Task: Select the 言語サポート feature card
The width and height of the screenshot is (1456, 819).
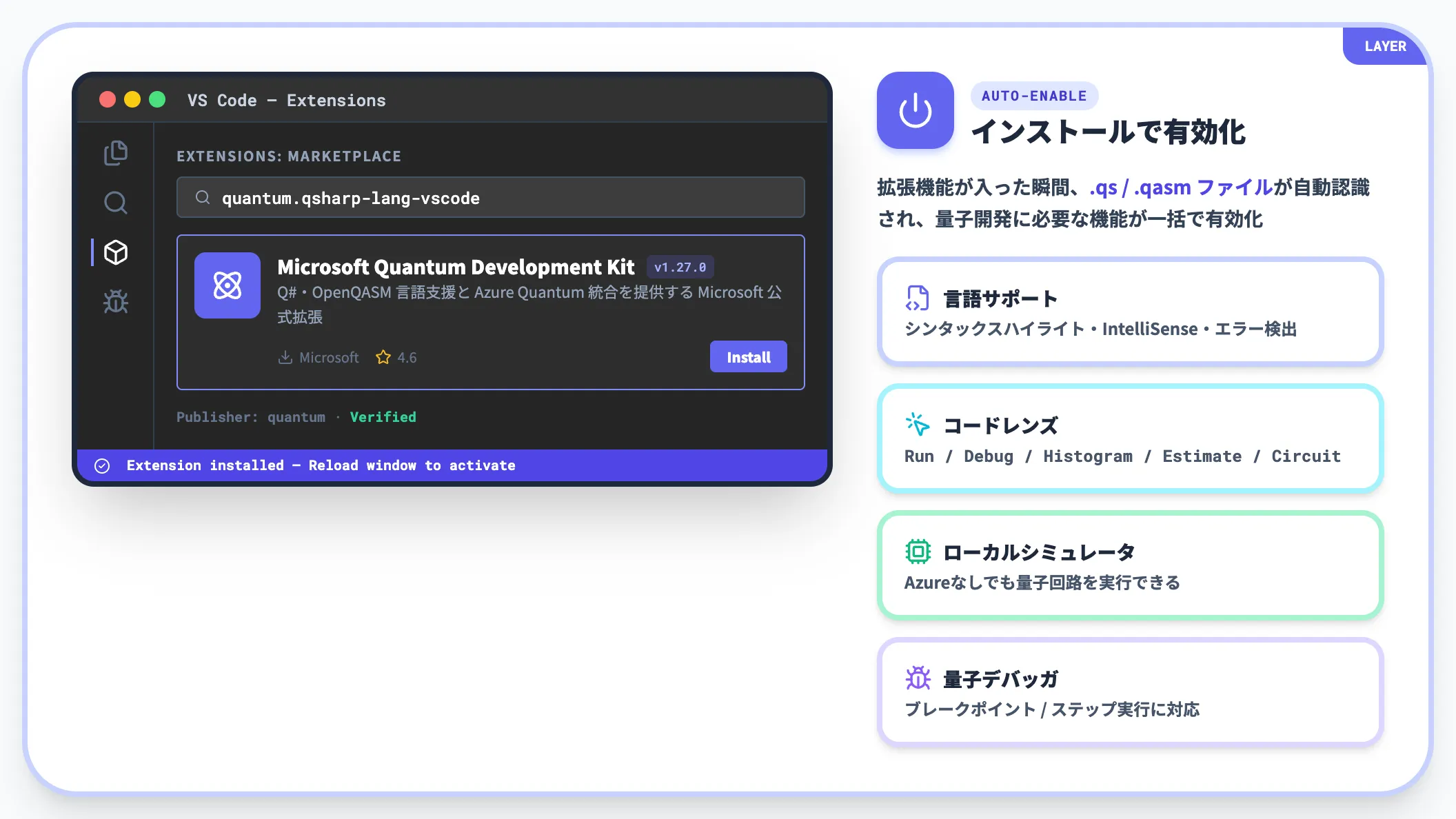Action: 1131,312
